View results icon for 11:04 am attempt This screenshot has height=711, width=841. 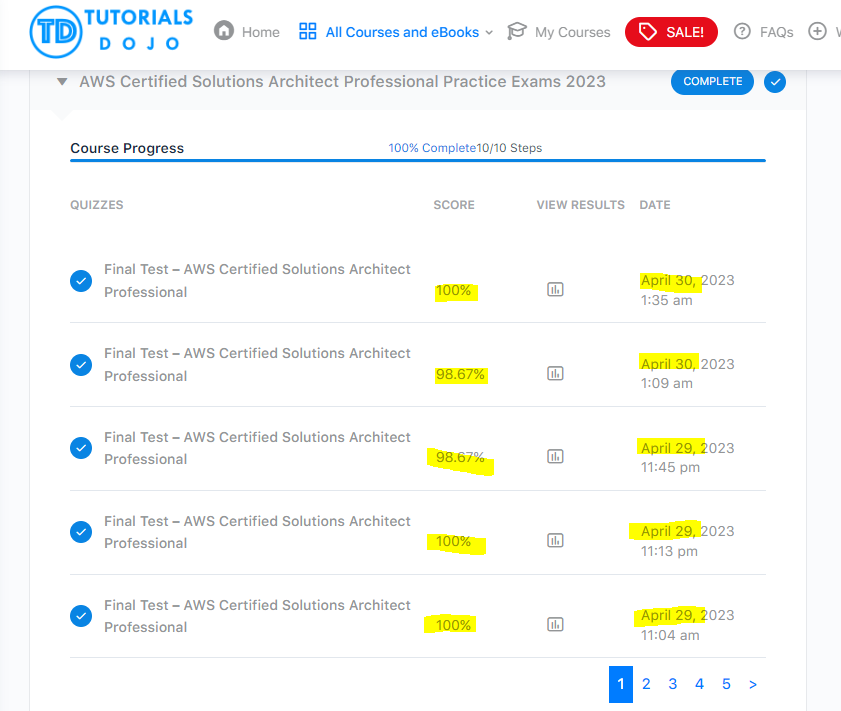(555, 624)
